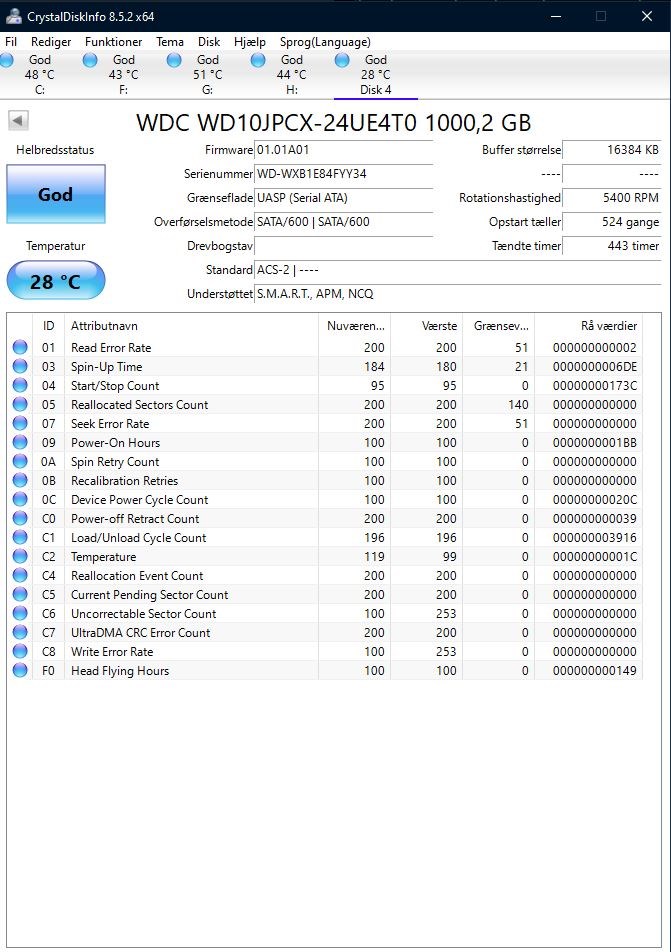Click the status orb for Reallocated Sectors Count

tap(20, 404)
